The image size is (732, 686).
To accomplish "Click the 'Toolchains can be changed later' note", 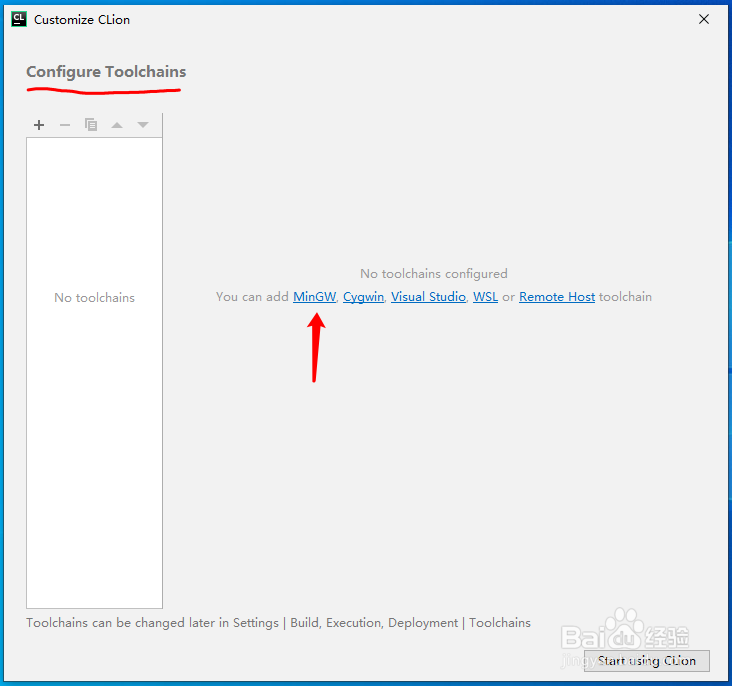I will (x=278, y=623).
